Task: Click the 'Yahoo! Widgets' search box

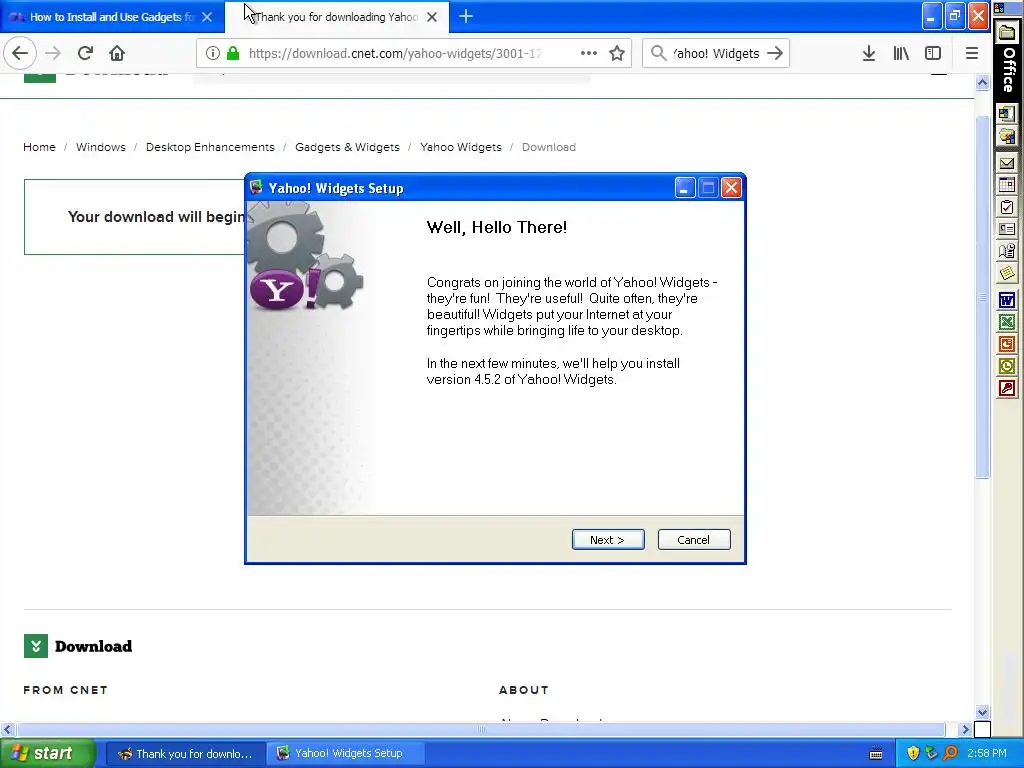Action: (x=716, y=54)
